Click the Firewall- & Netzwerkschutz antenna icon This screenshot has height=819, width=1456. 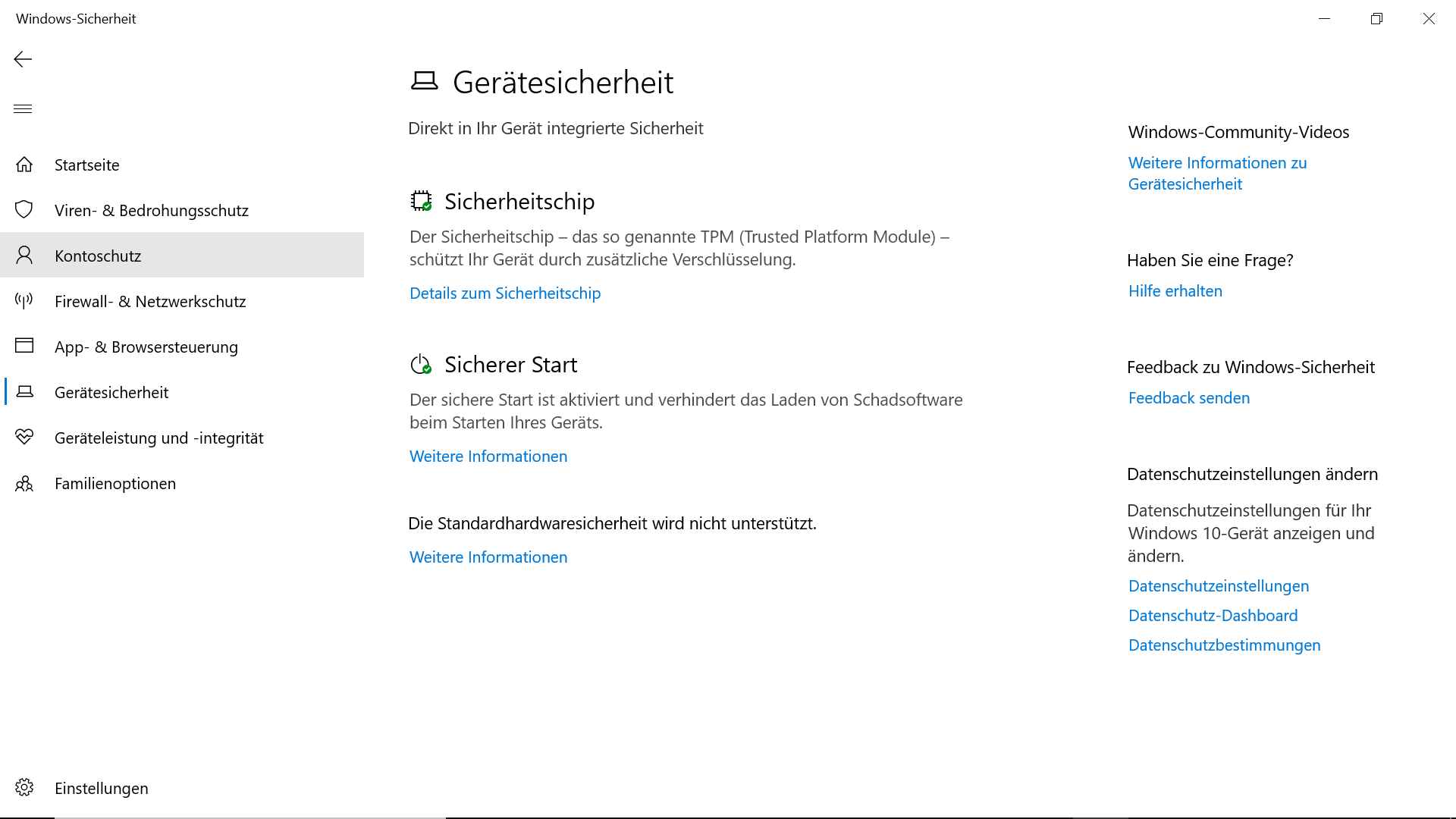[x=24, y=301]
